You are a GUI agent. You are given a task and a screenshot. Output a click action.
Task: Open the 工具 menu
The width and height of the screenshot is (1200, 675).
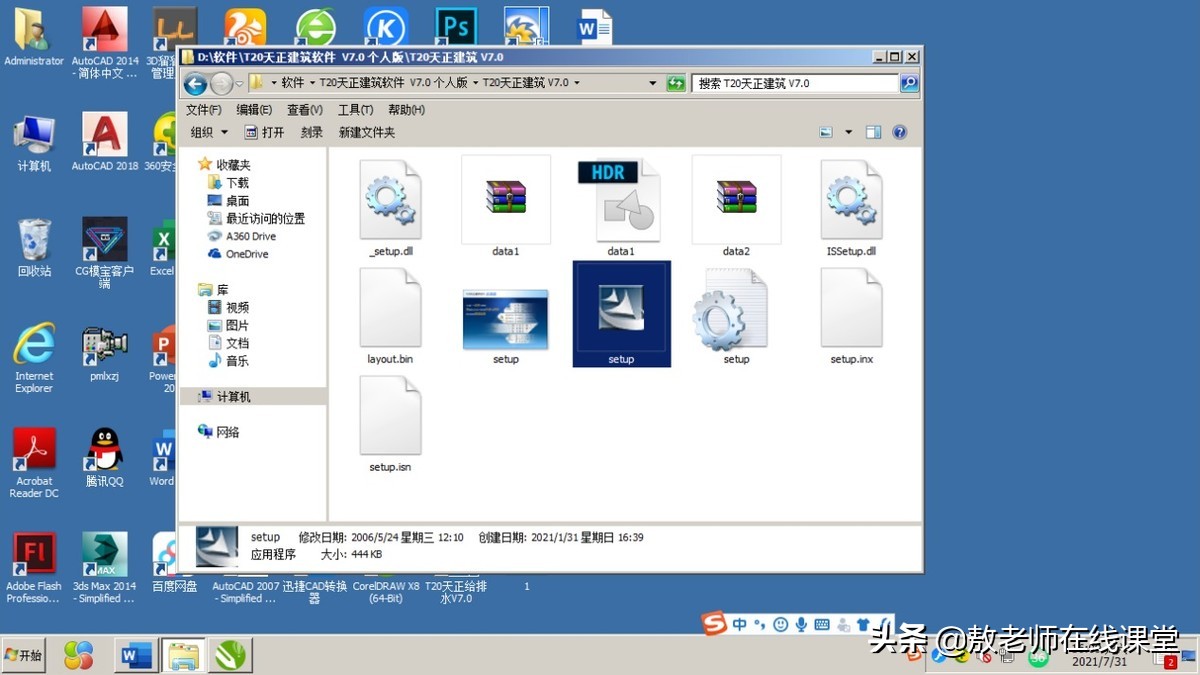coord(354,110)
